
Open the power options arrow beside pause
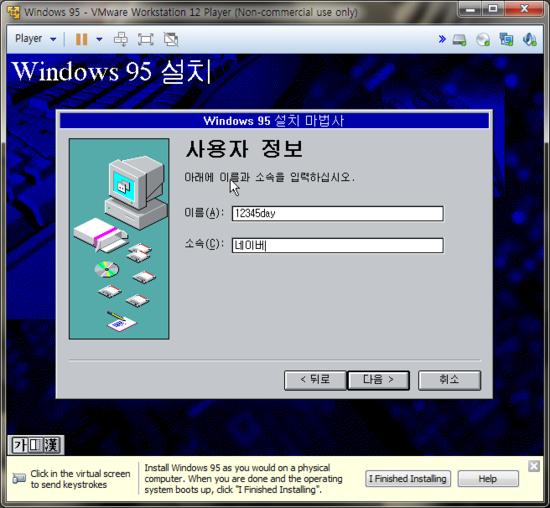(x=99, y=39)
